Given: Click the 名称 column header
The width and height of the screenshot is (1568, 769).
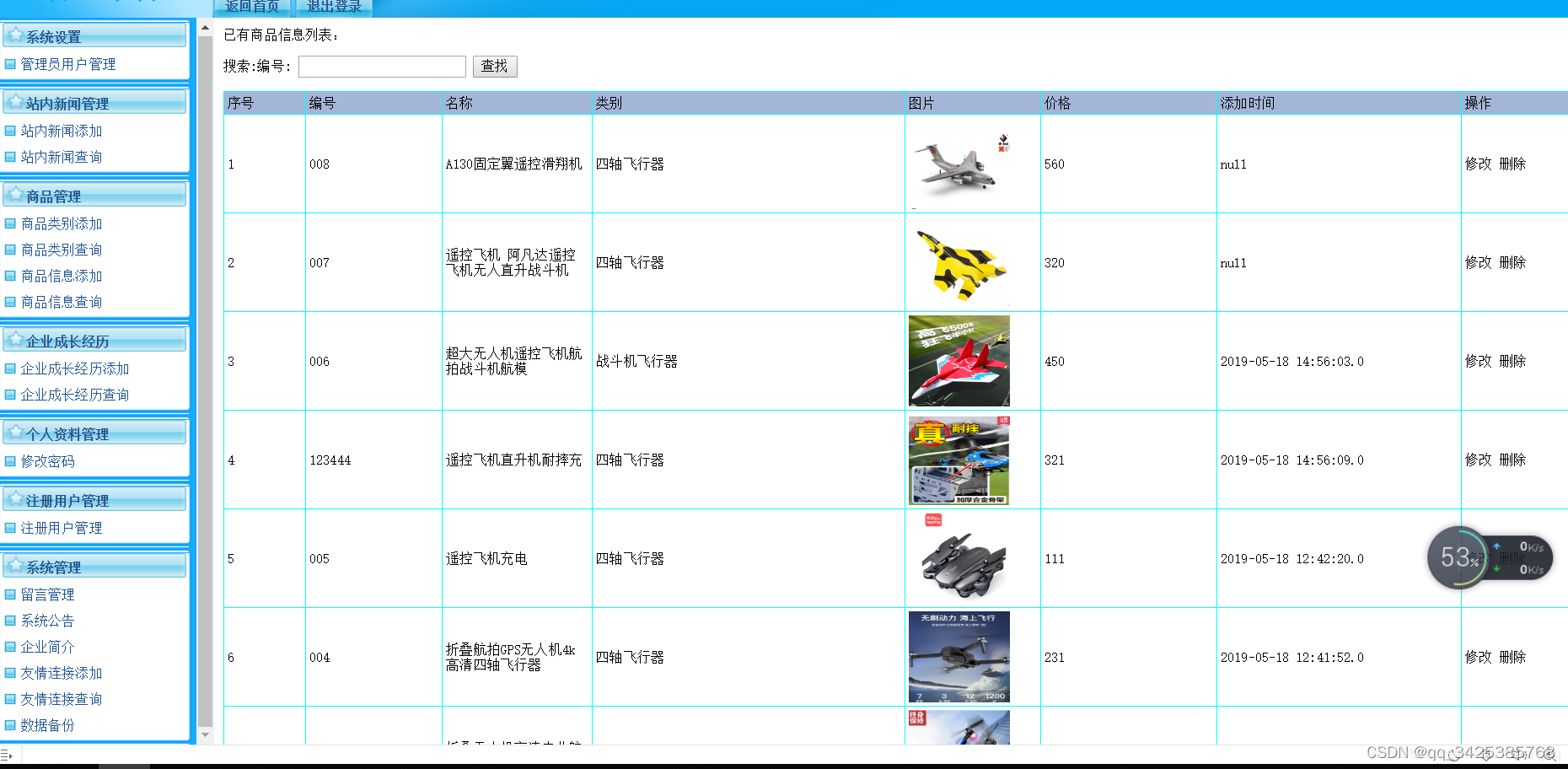Looking at the screenshot, I should [x=459, y=103].
